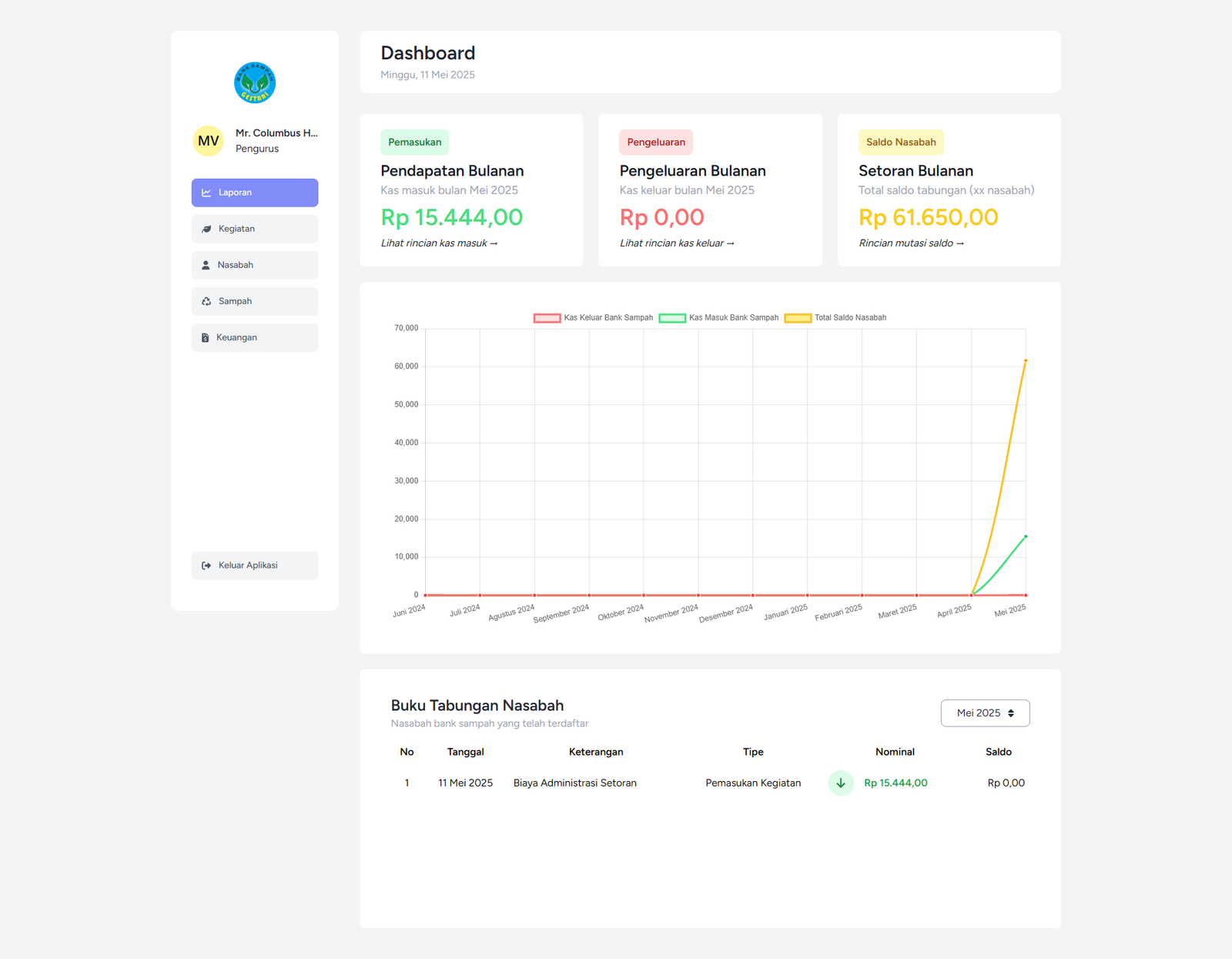This screenshot has width=1232, height=959.
Task: Click the Keuangan document icon
Action: point(206,337)
